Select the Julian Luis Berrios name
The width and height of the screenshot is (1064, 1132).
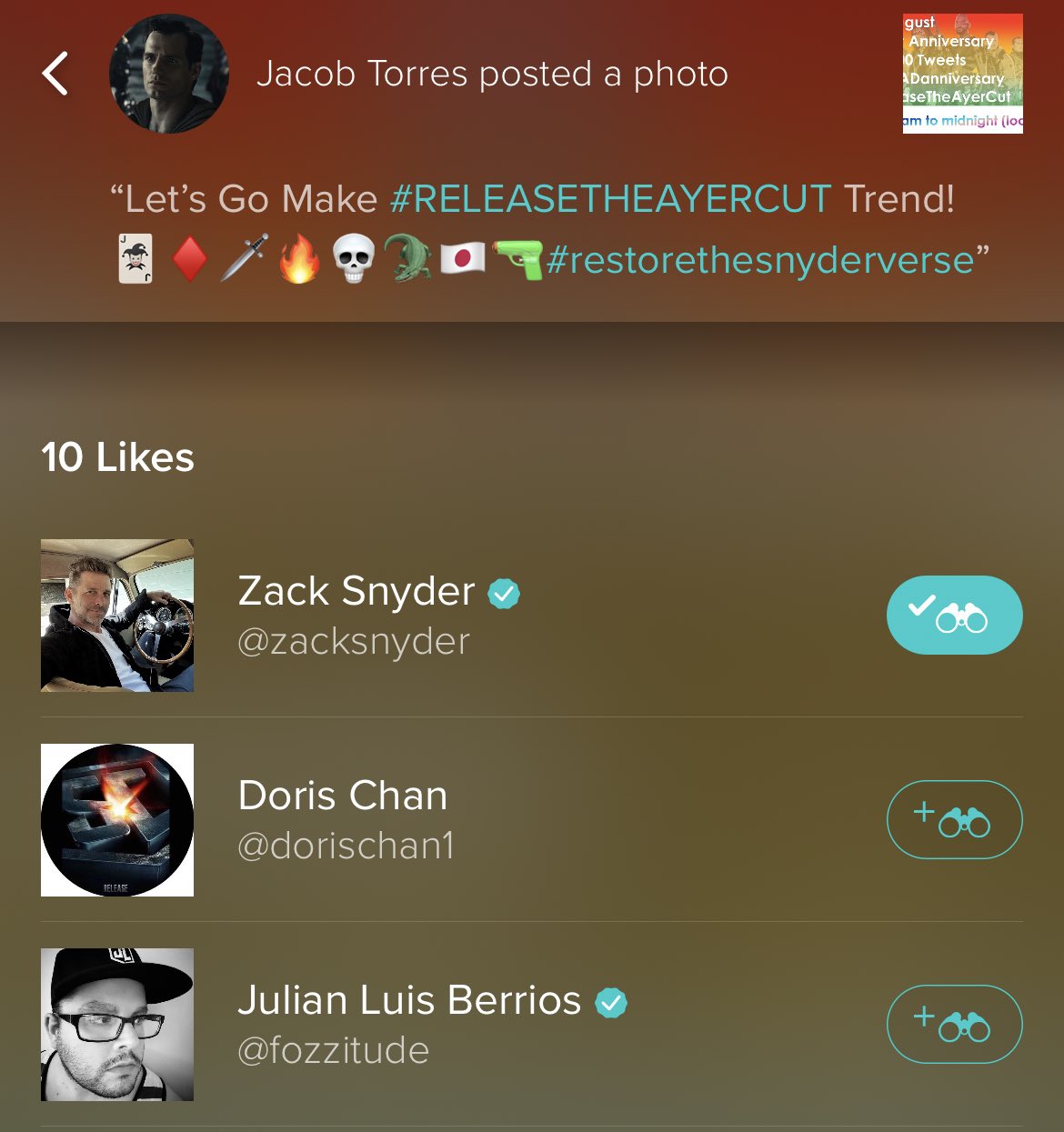409,1000
